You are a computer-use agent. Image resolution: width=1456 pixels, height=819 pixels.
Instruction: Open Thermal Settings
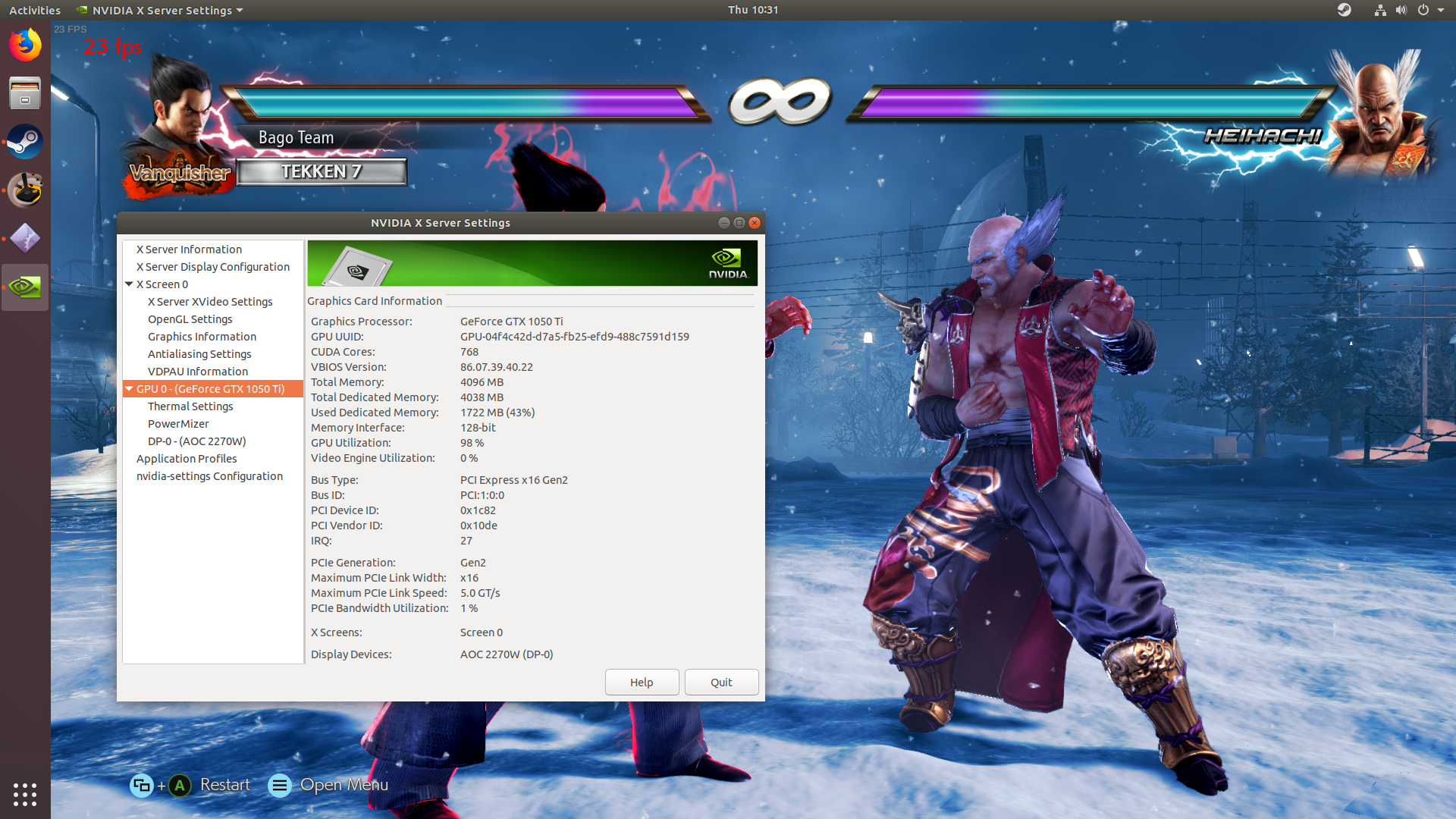click(x=190, y=406)
